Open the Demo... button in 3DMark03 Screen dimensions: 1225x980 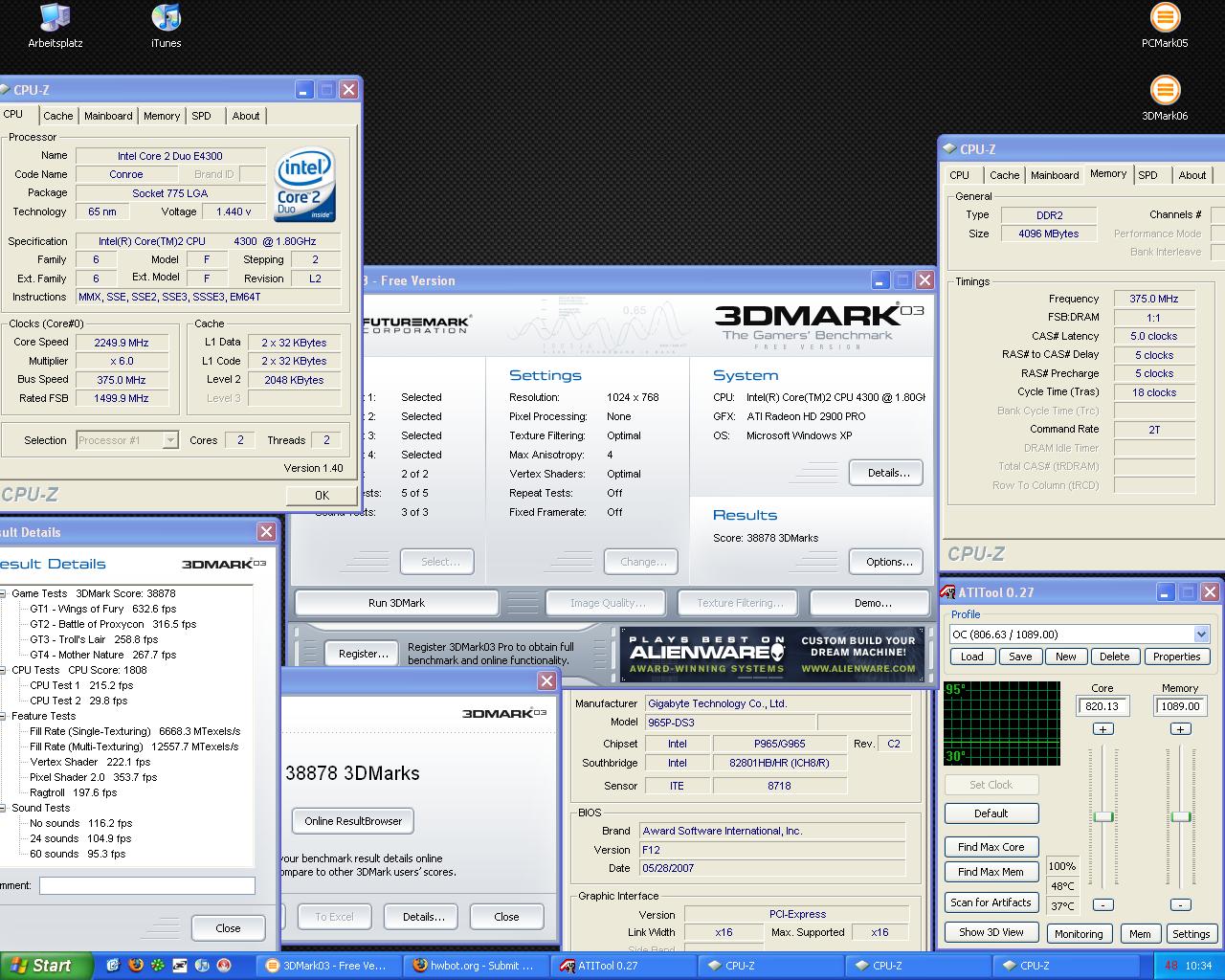(x=870, y=603)
